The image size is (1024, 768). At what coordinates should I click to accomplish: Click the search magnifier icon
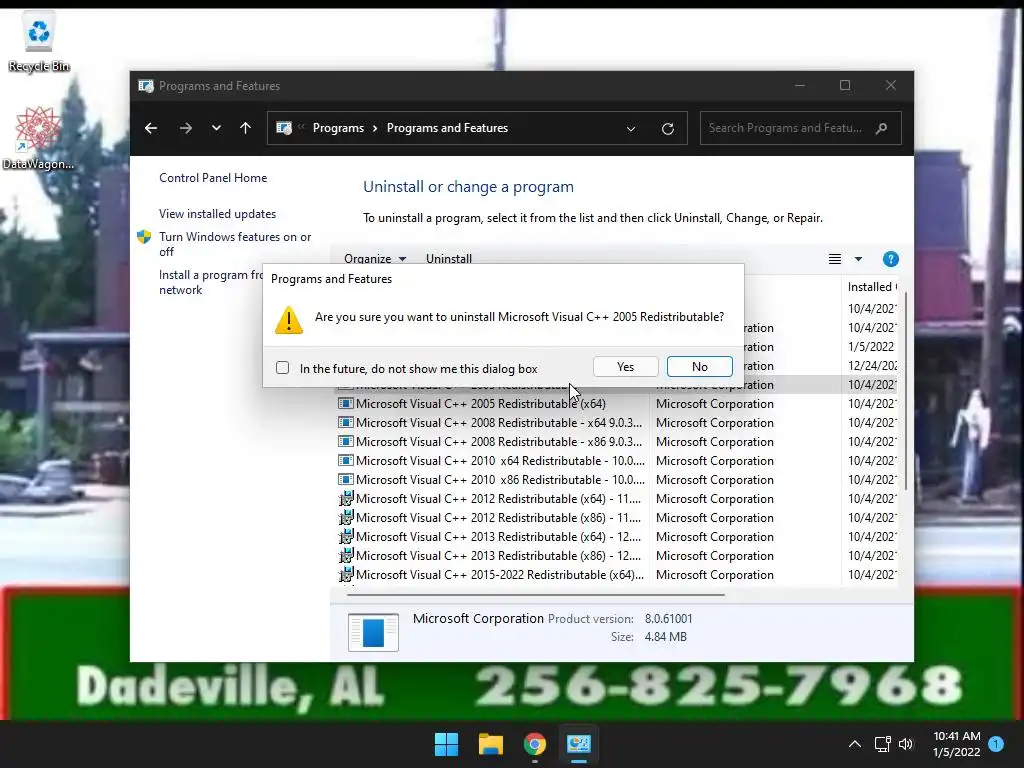[882, 128]
